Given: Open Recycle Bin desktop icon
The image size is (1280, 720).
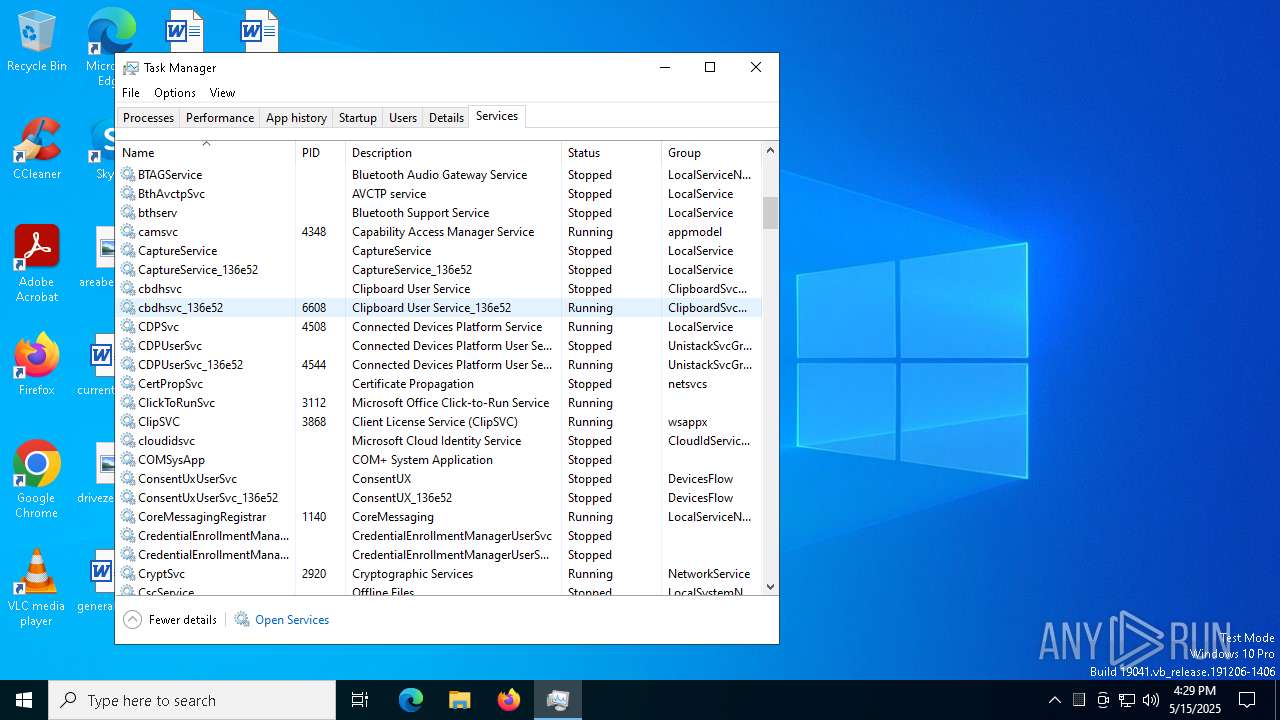Looking at the screenshot, I should coord(37,42).
